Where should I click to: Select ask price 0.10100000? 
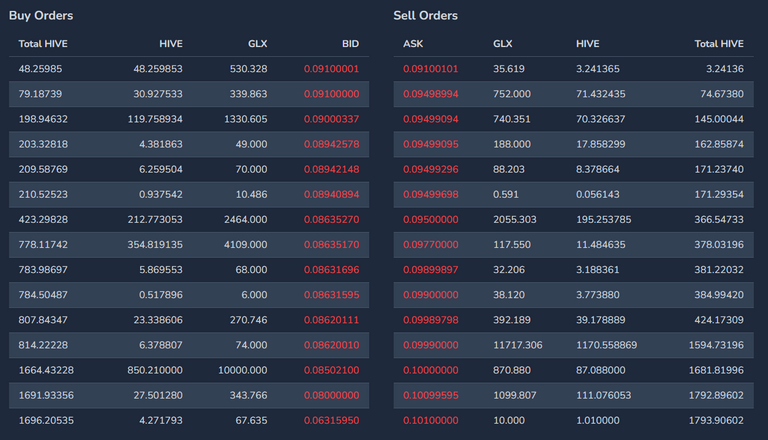tap(431, 420)
